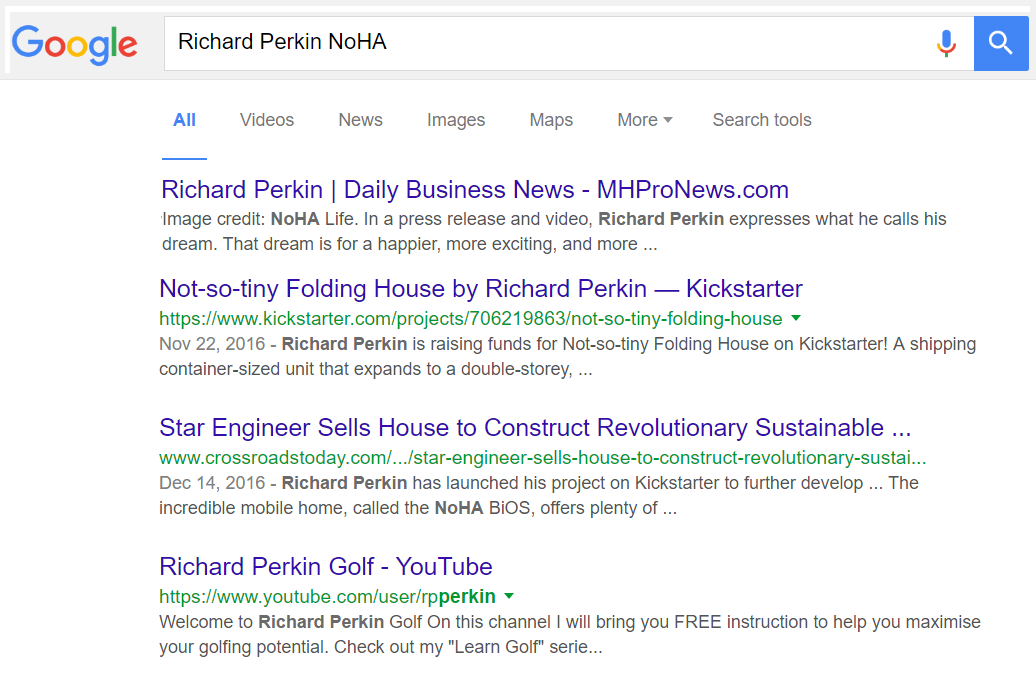Open the Richard Perkin Golf YouTube result
Image resolution: width=1036 pixels, height=689 pixels.
pos(326,566)
